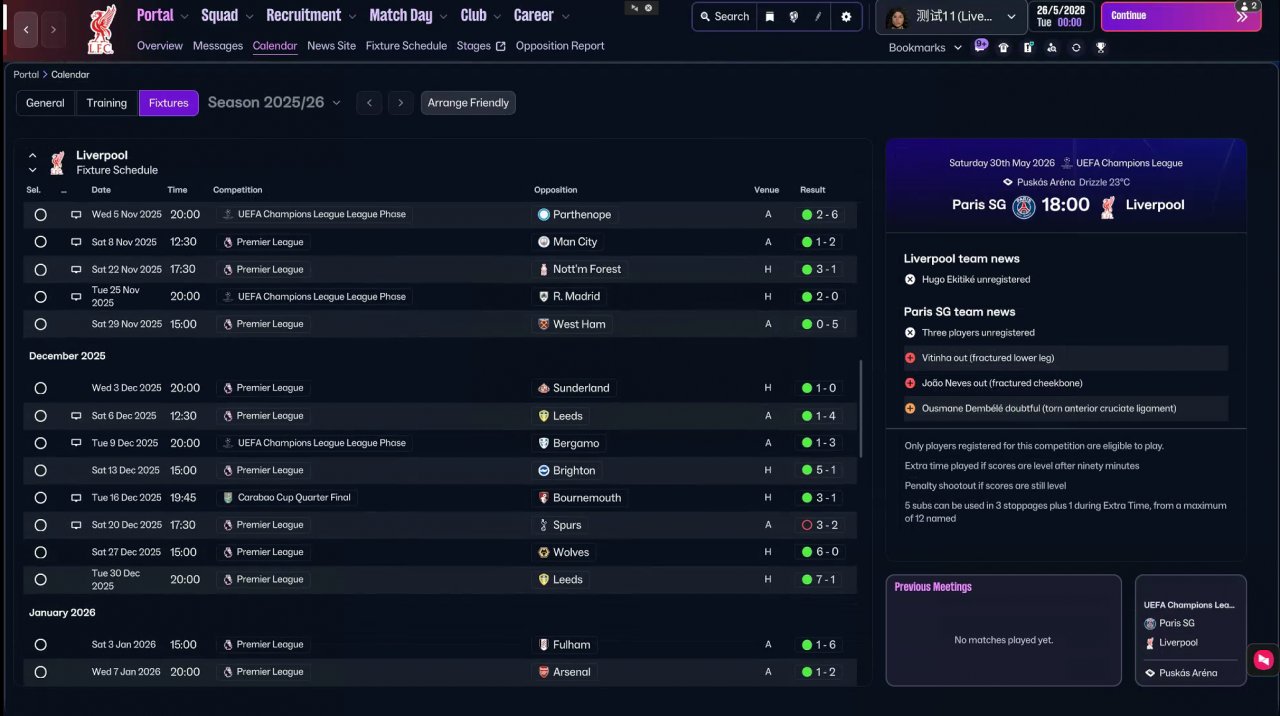1280x716 pixels.
Task: Click the Search field in top bar
Action: pos(723,17)
